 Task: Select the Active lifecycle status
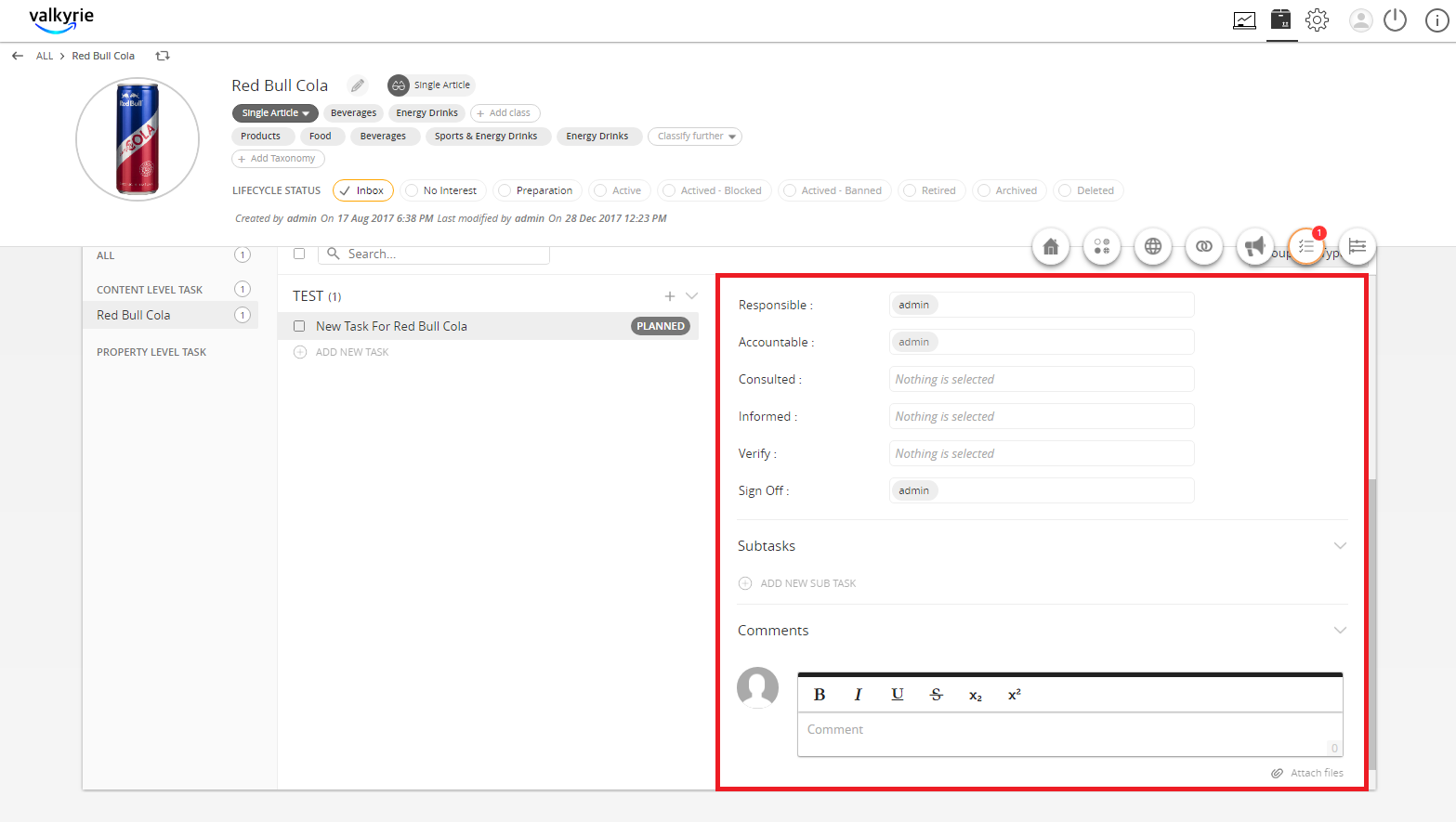[620, 190]
